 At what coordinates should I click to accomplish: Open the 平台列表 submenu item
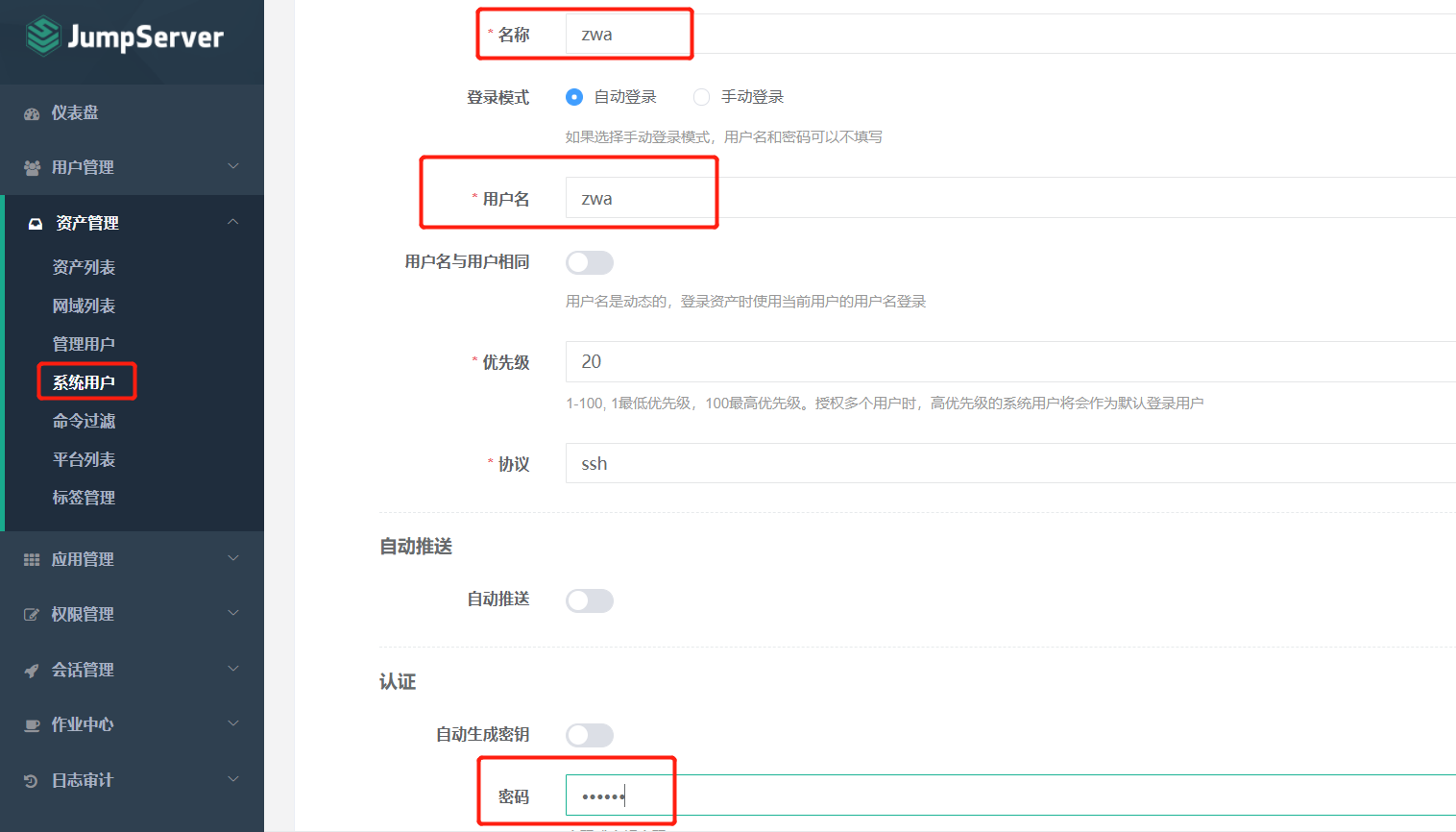coord(84,459)
